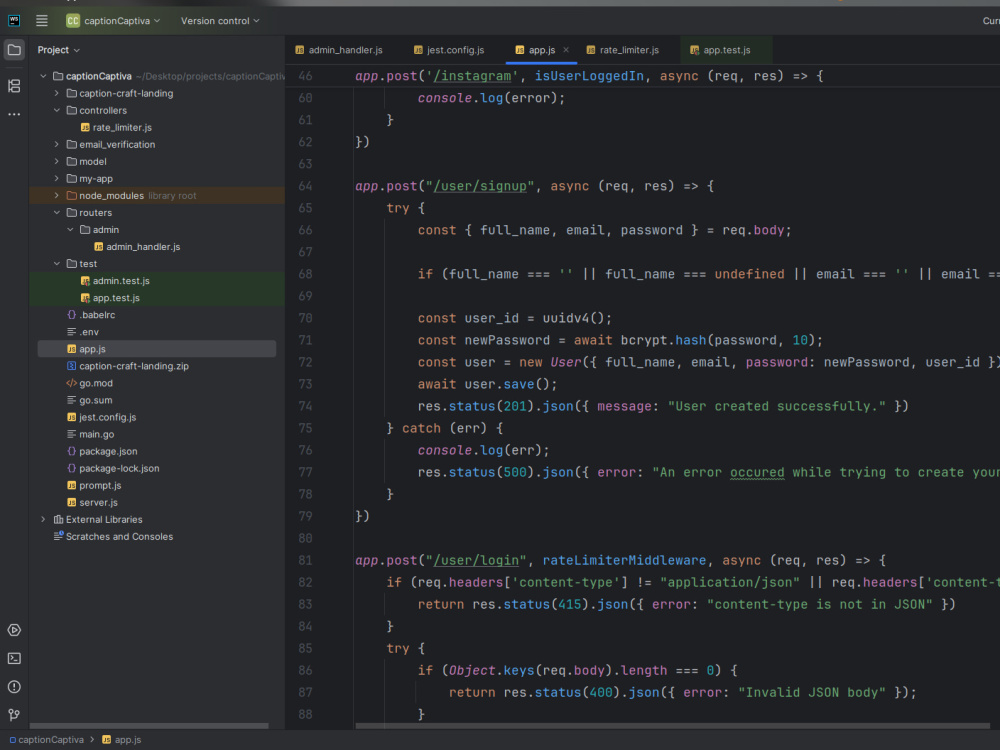Click the misspelled word occured
This screenshot has height=750, width=1000.
[x=757, y=473]
